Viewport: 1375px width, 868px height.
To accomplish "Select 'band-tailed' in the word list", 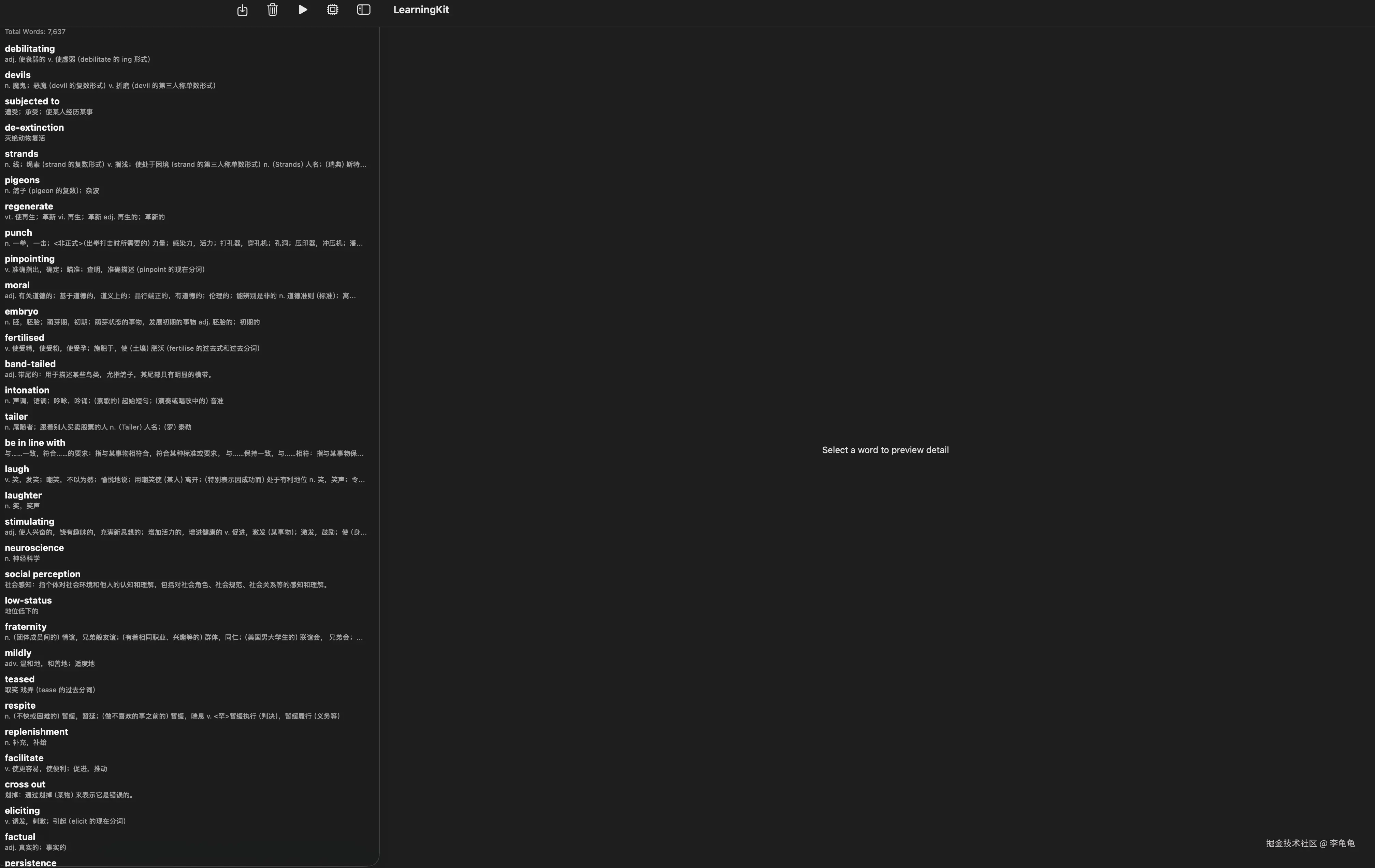I will [x=30, y=364].
